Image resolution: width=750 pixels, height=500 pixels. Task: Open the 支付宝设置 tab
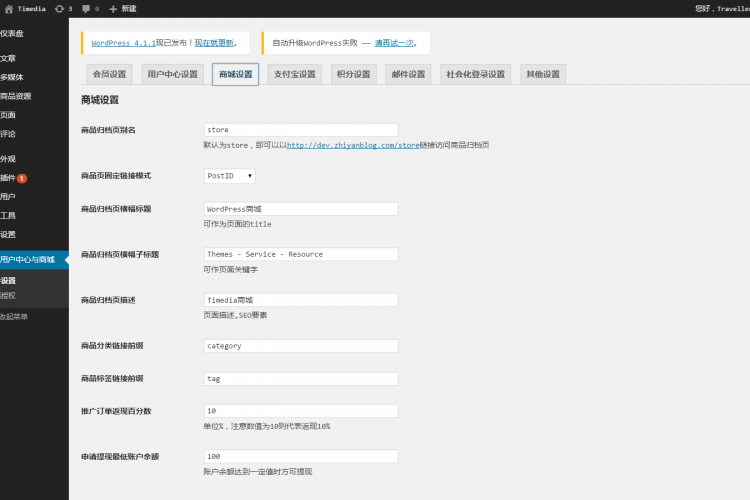coord(295,74)
